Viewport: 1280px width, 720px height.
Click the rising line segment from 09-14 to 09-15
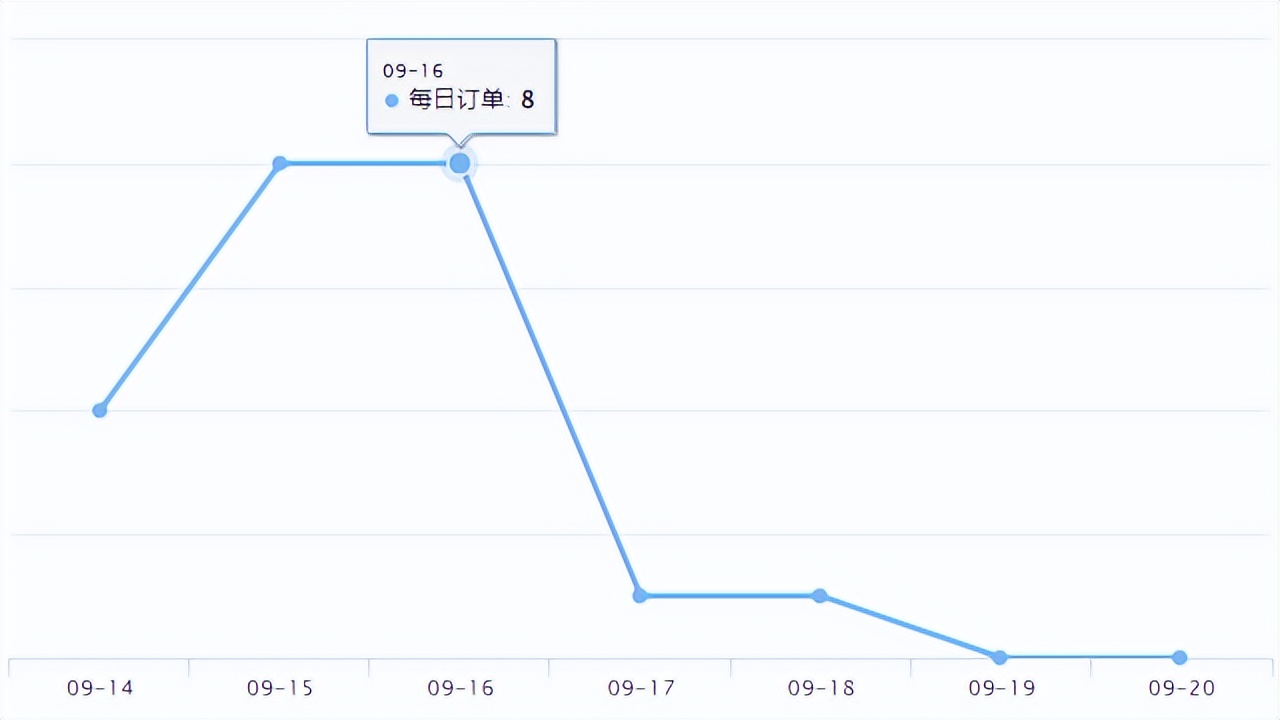(x=190, y=287)
